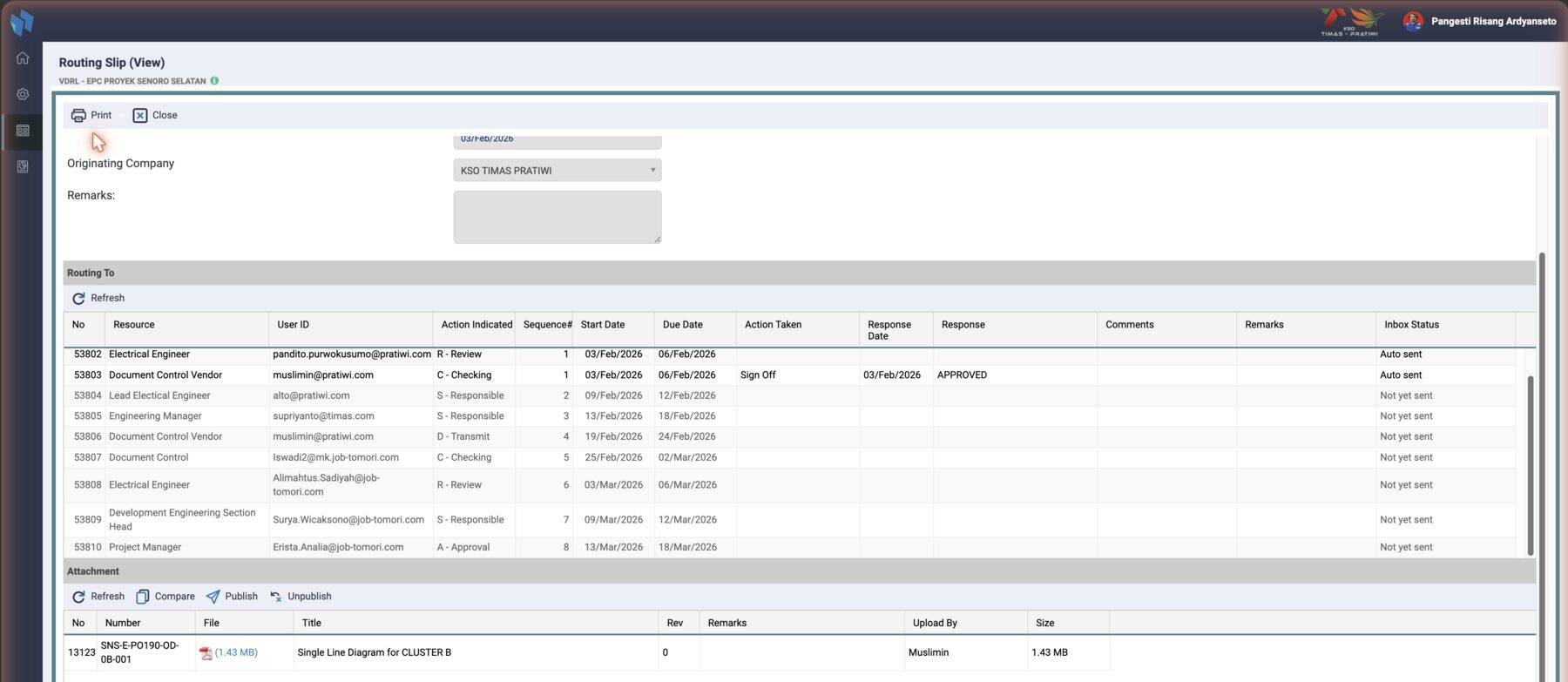Image resolution: width=1568 pixels, height=682 pixels.
Task: Click the Sequence# column header
Action: pos(544,330)
